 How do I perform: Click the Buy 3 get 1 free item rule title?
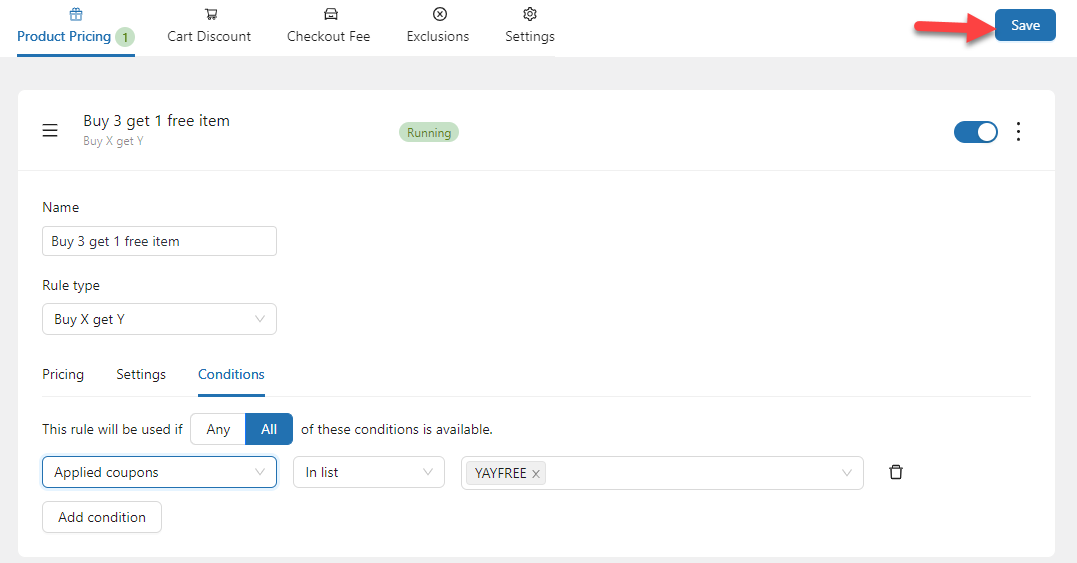tap(157, 121)
